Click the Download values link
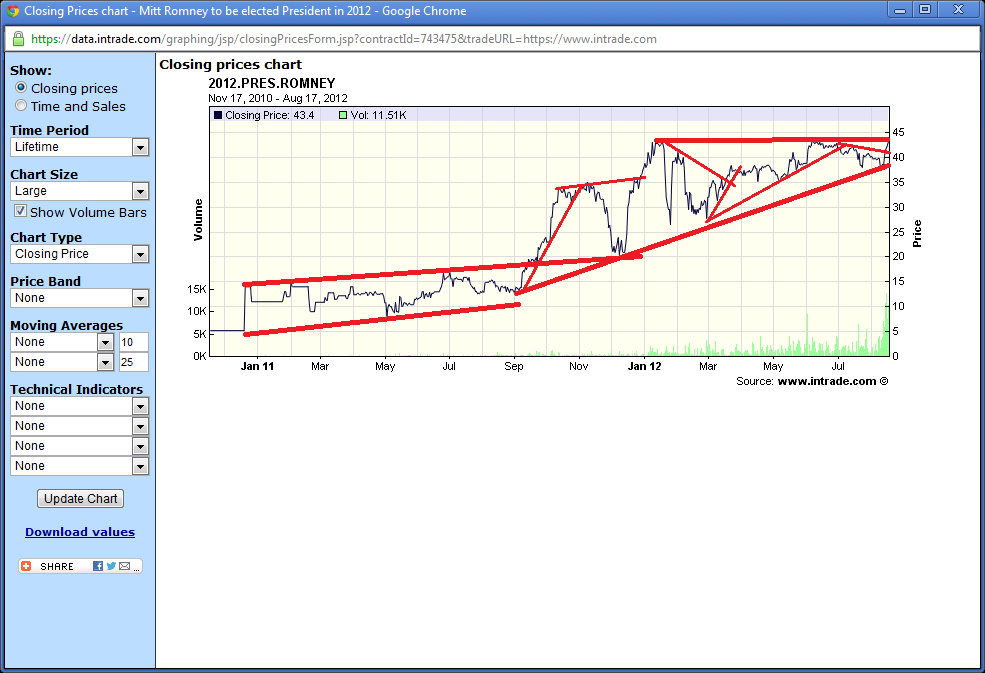985x673 pixels. [80, 532]
